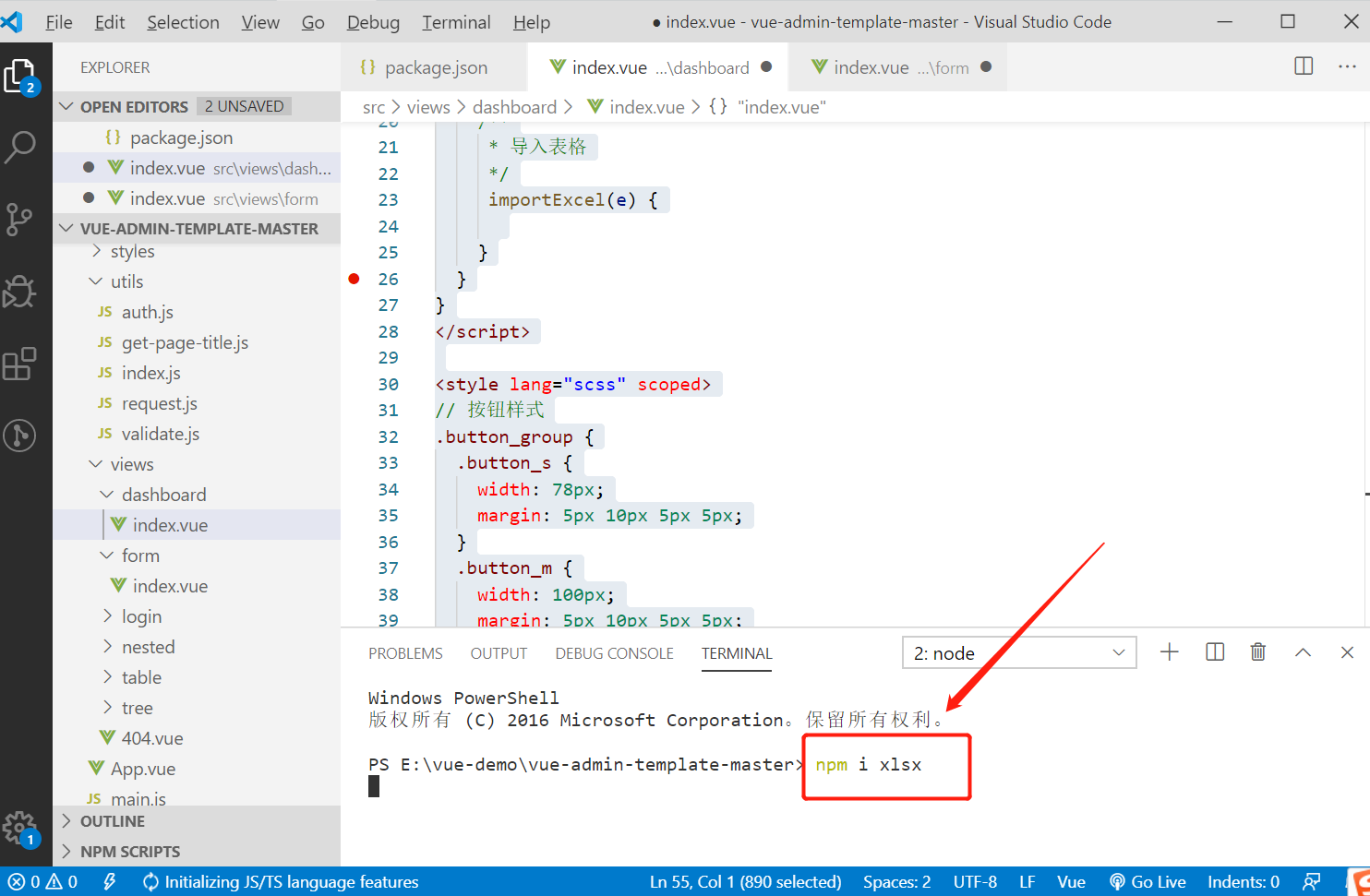Create a new terminal with plus icon
The width and height of the screenshot is (1370, 896).
[x=1170, y=652]
